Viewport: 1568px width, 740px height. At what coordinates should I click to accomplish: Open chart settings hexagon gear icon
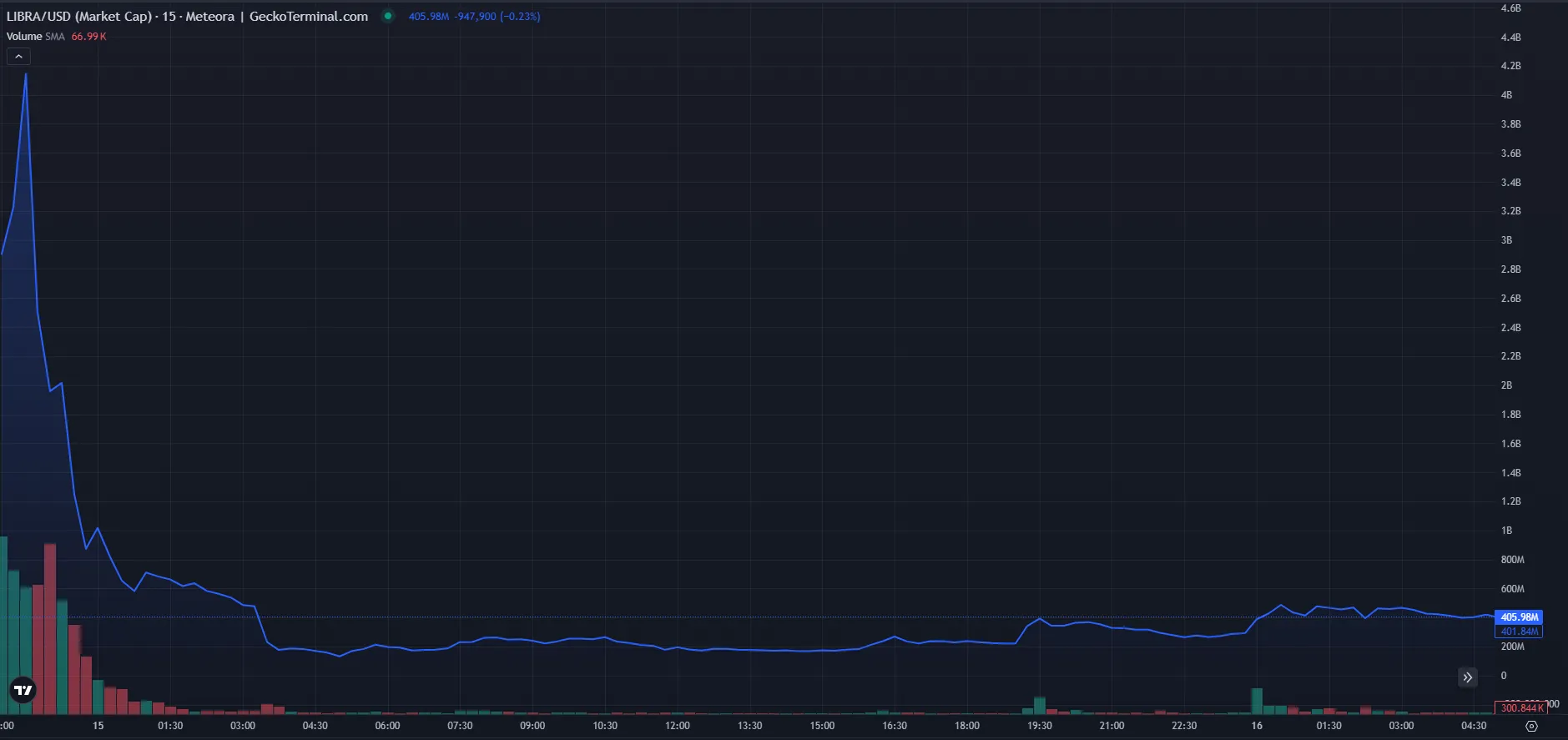[1531, 726]
